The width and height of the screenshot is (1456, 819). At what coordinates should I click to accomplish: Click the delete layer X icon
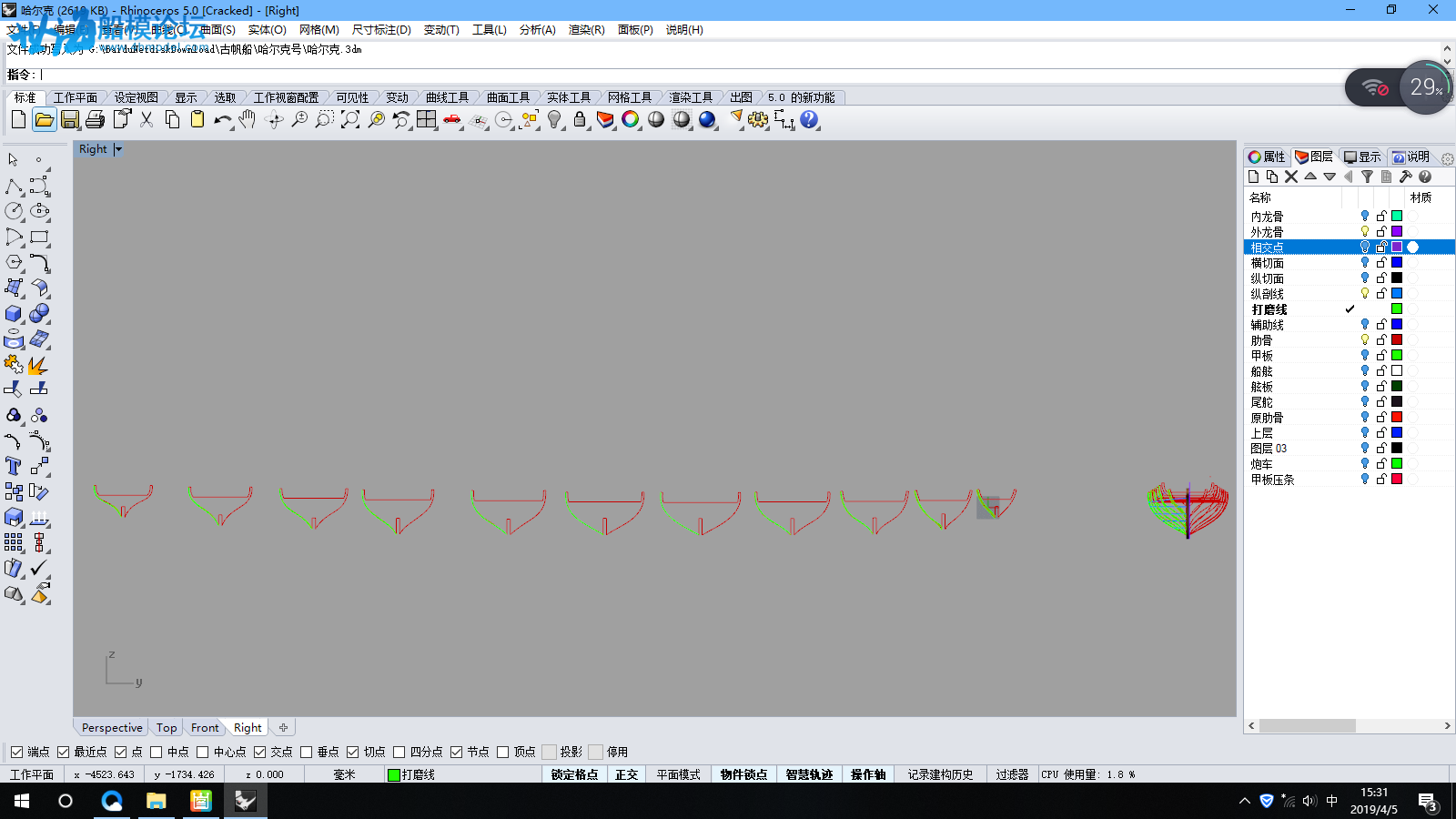(x=1290, y=177)
